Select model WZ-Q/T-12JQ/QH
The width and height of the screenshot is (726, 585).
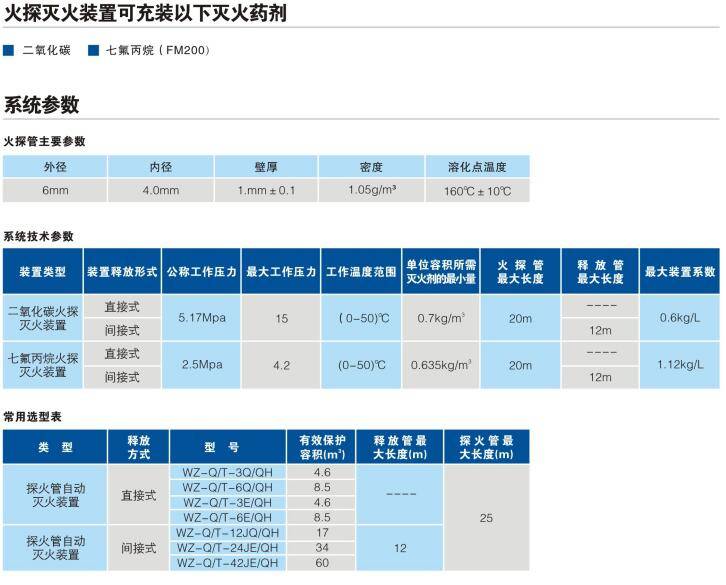[228, 533]
